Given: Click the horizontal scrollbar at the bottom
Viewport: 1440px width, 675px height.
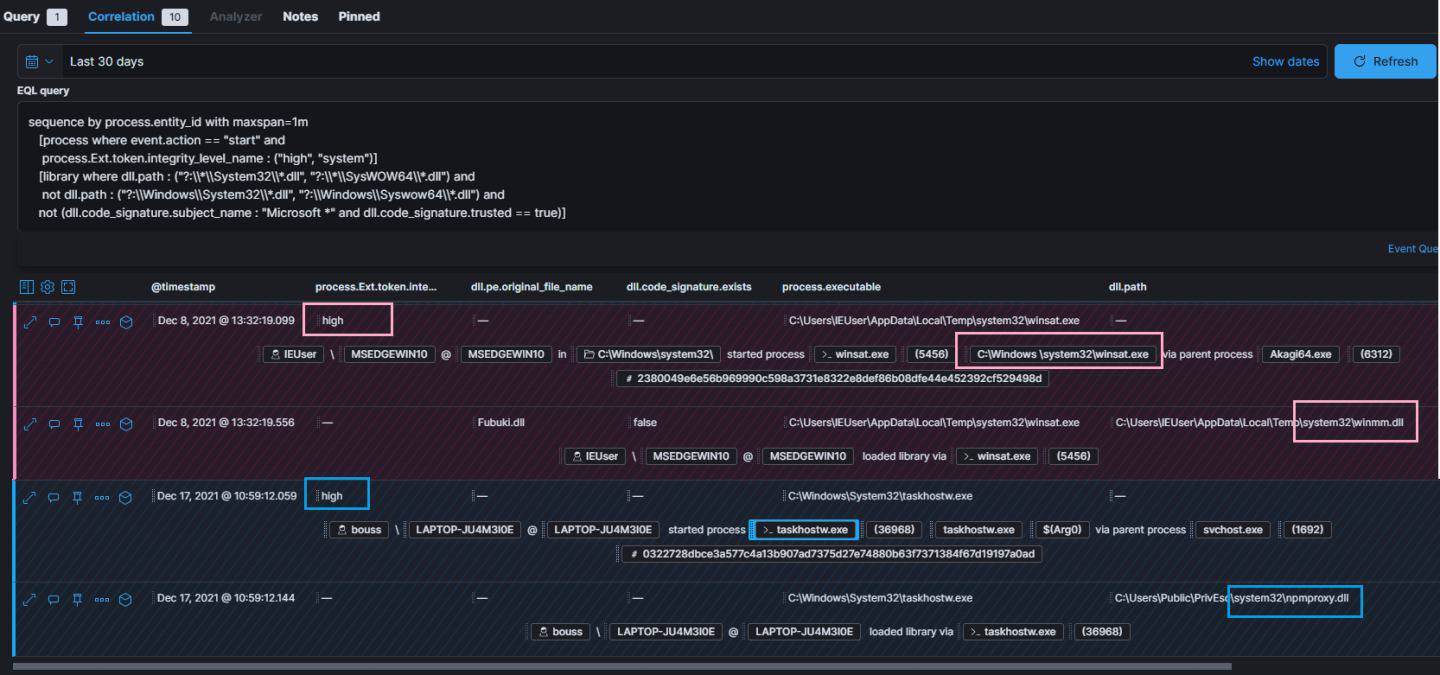Looking at the screenshot, I should [620, 666].
